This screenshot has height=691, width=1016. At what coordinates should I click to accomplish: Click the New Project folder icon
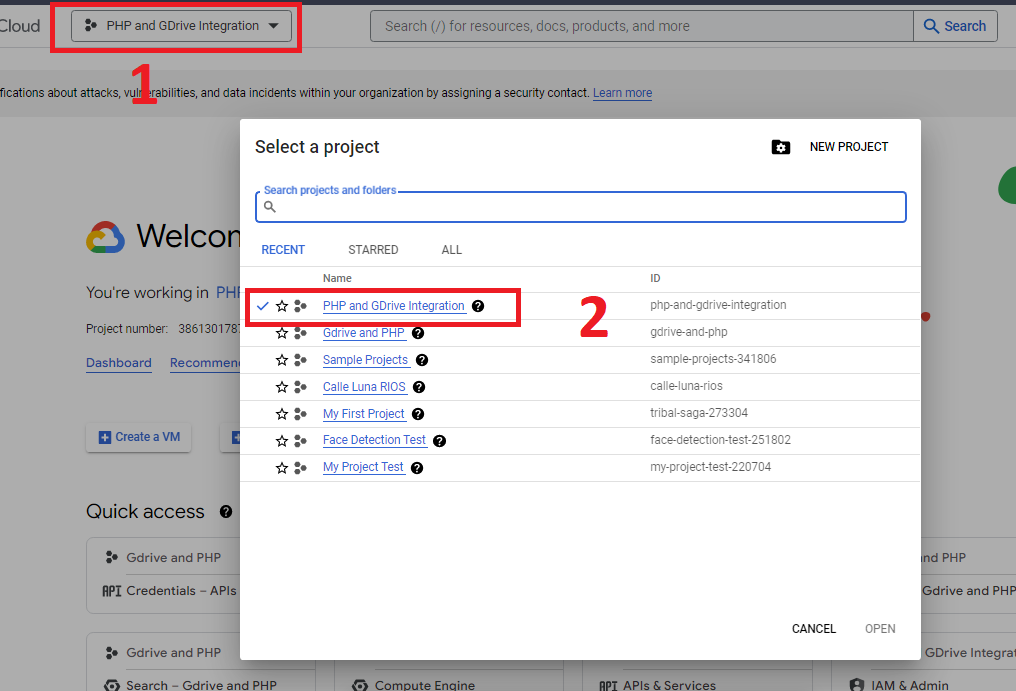[781, 147]
